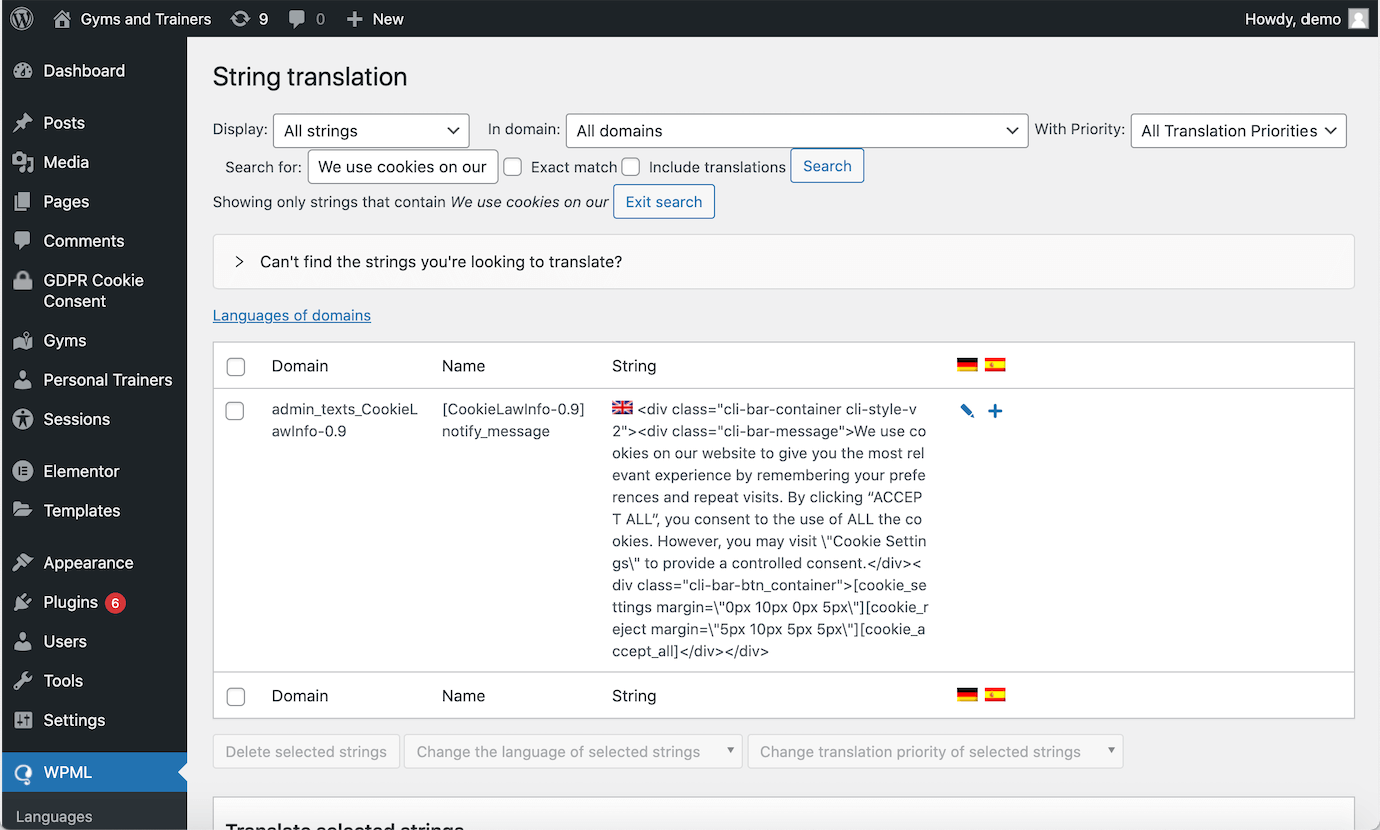Click the German flag column header
Image resolution: width=1380 pixels, height=830 pixels.
pos(966,364)
